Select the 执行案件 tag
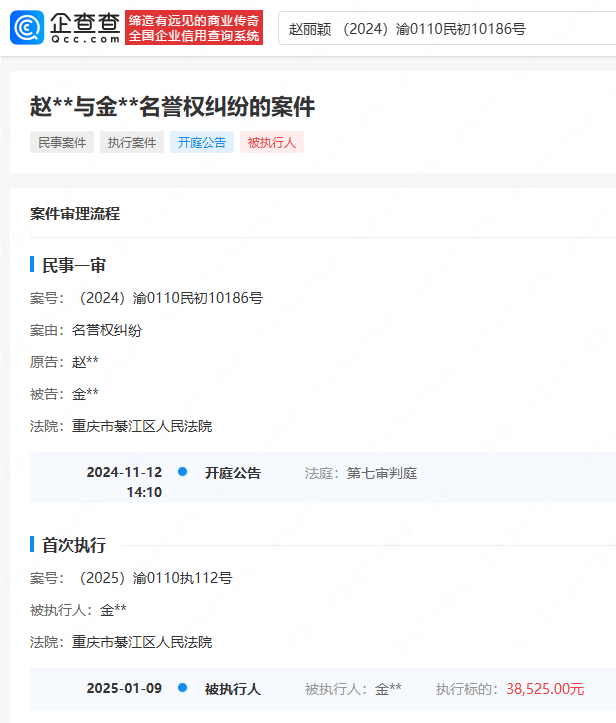Screen dimensions: 616x723 tap(132, 142)
